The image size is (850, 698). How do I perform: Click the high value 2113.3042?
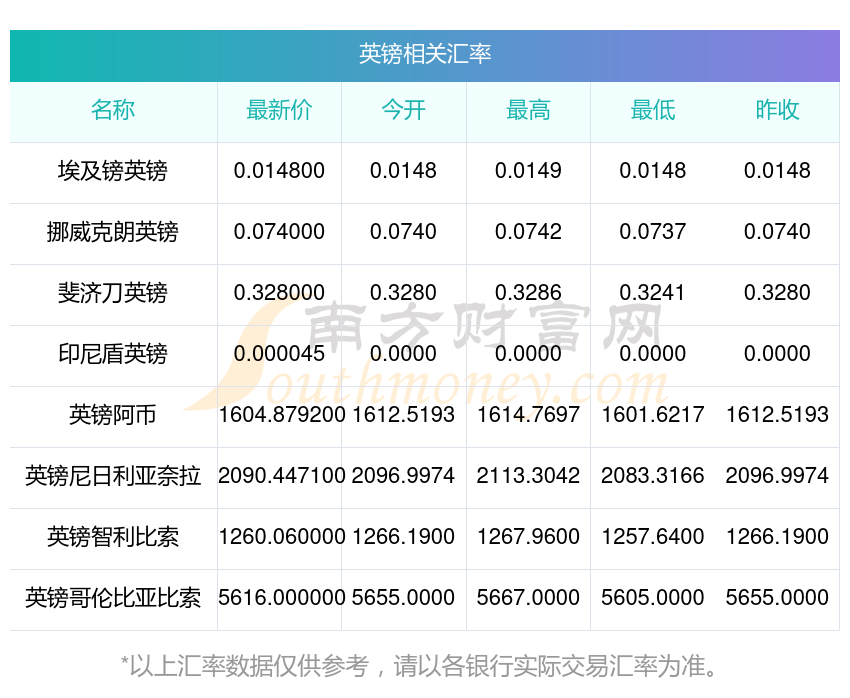click(528, 476)
